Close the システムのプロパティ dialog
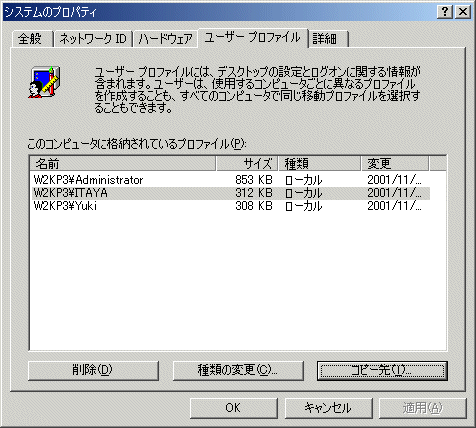 pos(463,12)
